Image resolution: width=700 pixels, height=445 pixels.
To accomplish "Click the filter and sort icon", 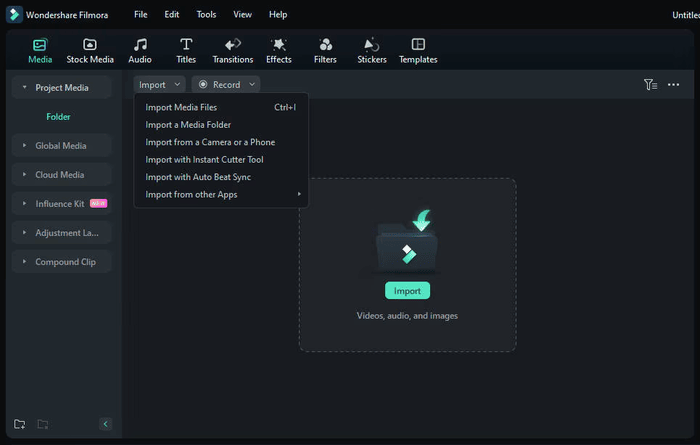I will coord(650,84).
